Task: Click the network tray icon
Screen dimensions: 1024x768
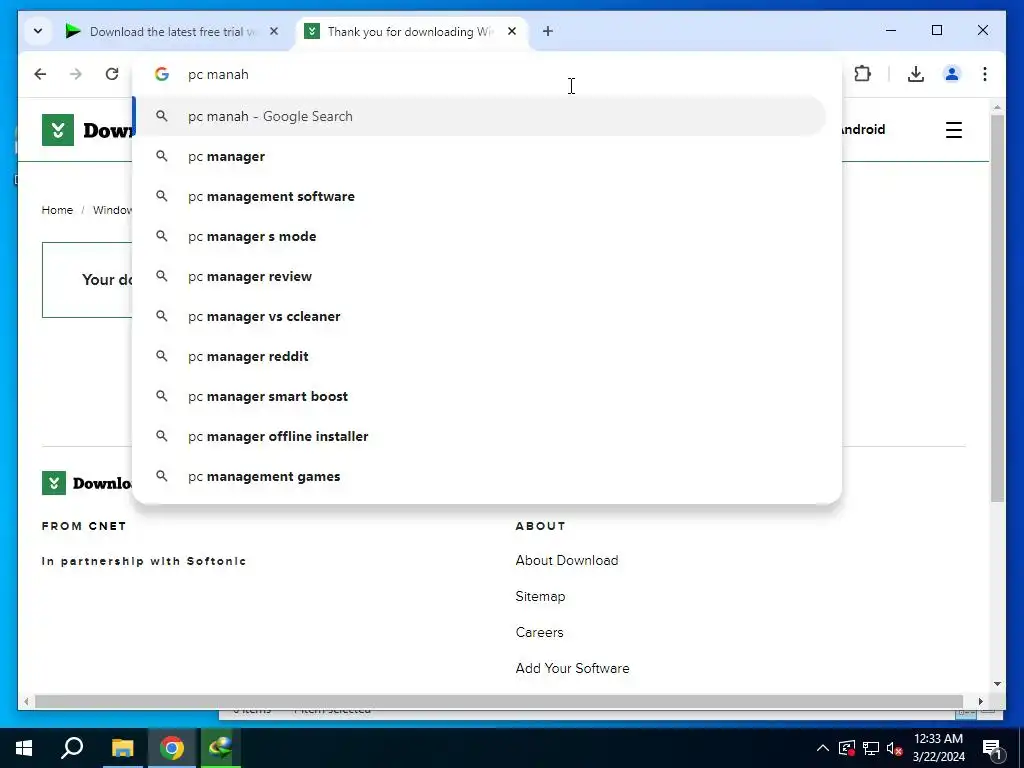Action: [871, 748]
